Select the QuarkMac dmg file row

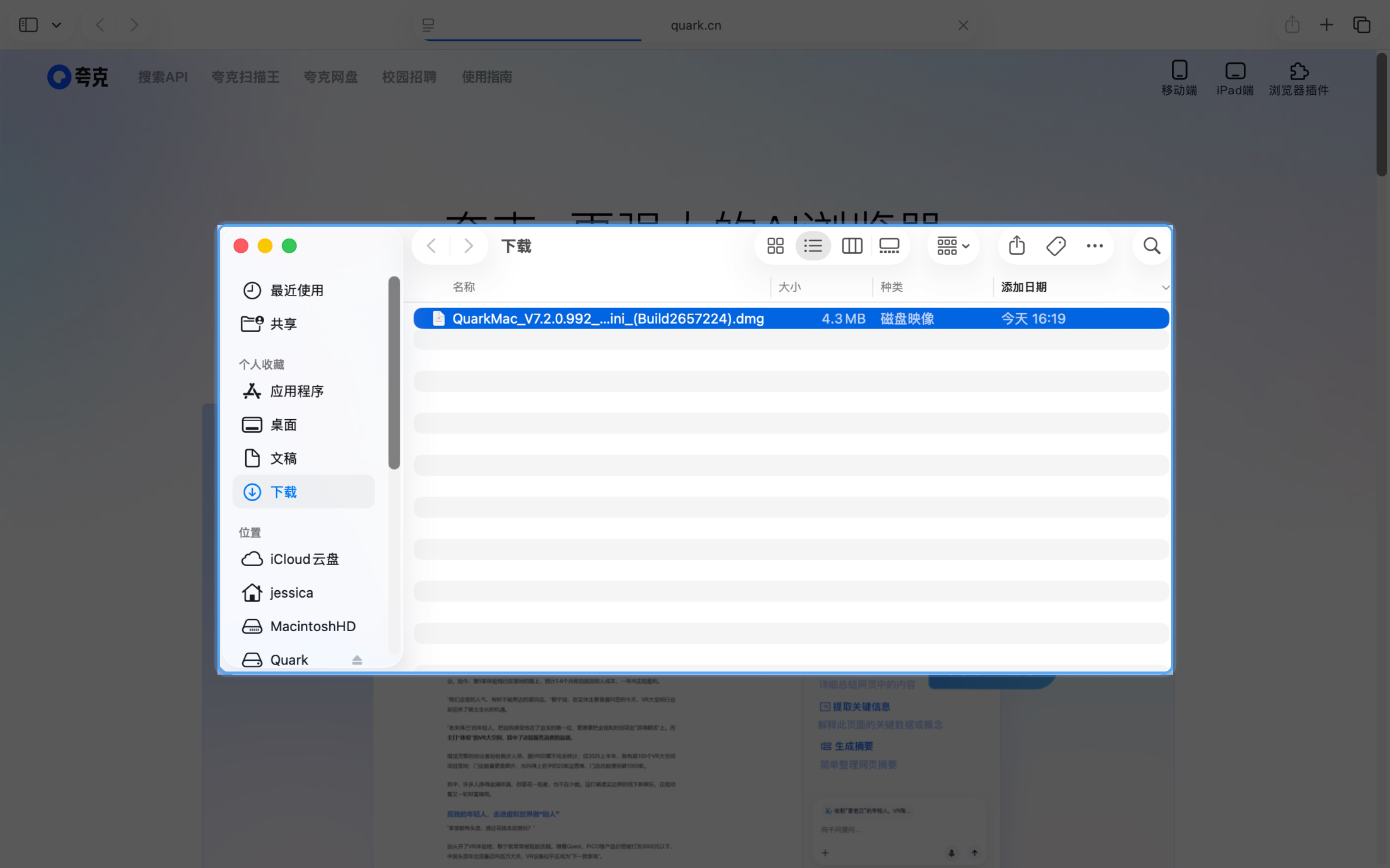[791, 319]
